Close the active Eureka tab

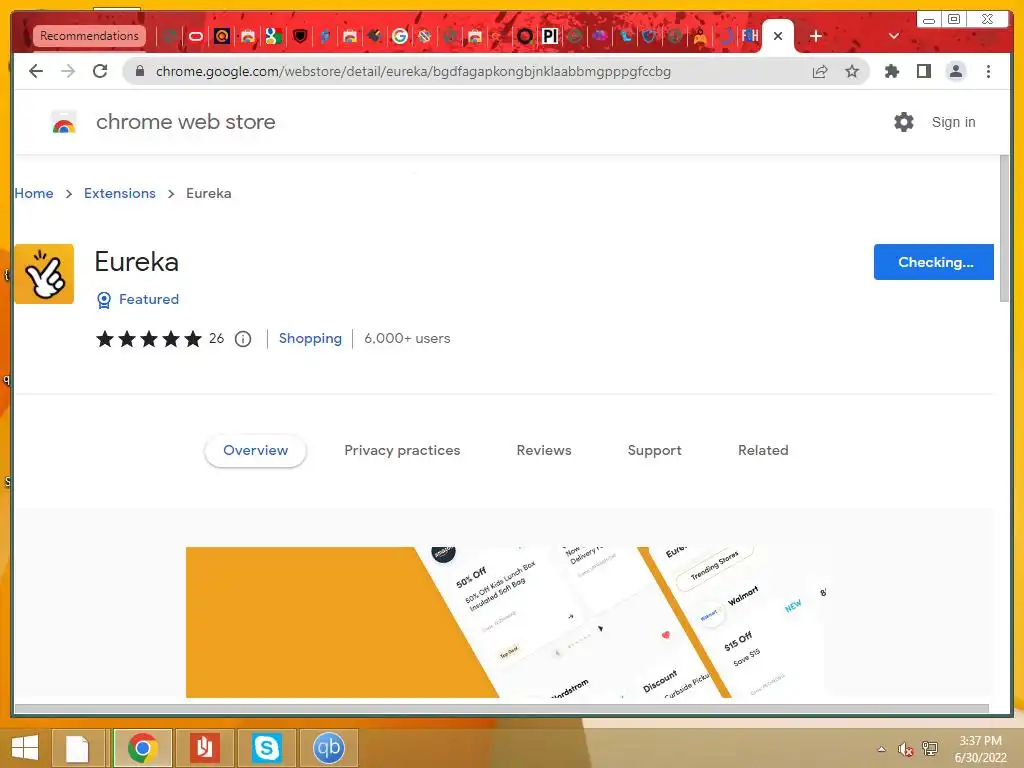778,36
